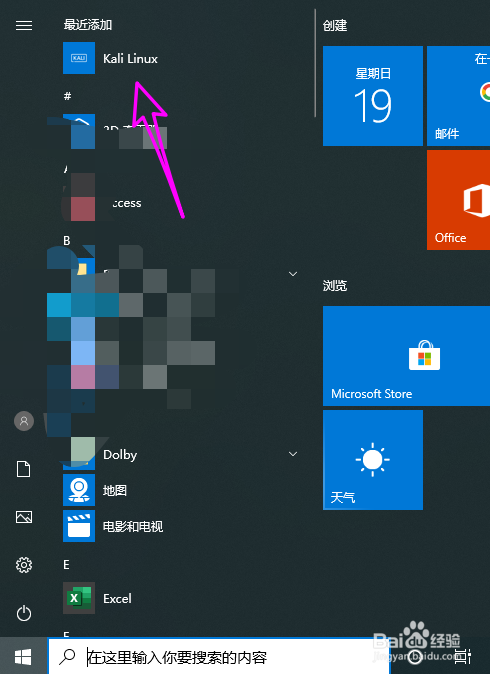
Task: Open the user account icon
Action: pyautogui.click(x=24, y=421)
